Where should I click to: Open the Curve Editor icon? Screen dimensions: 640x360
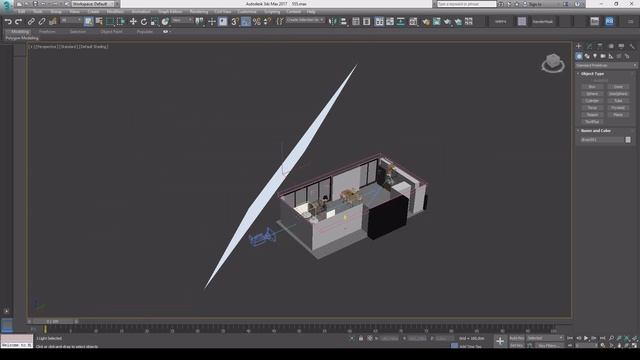(390, 22)
